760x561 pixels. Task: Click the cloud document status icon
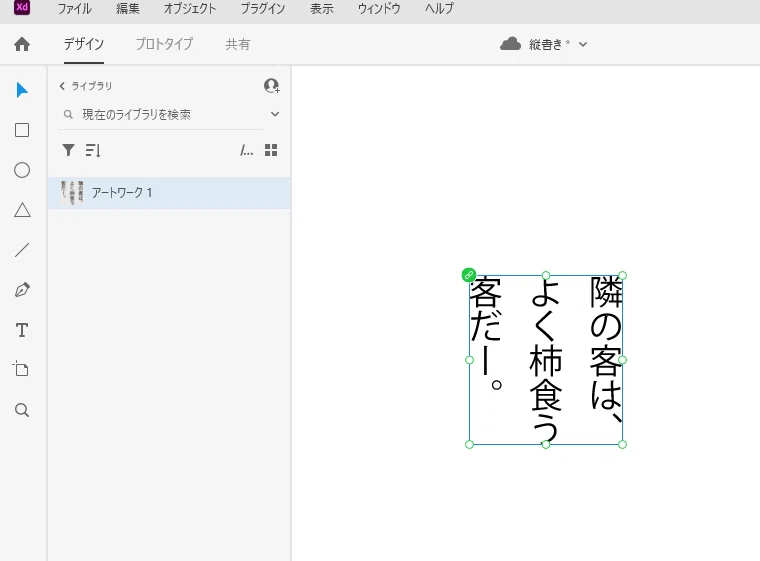click(x=510, y=44)
